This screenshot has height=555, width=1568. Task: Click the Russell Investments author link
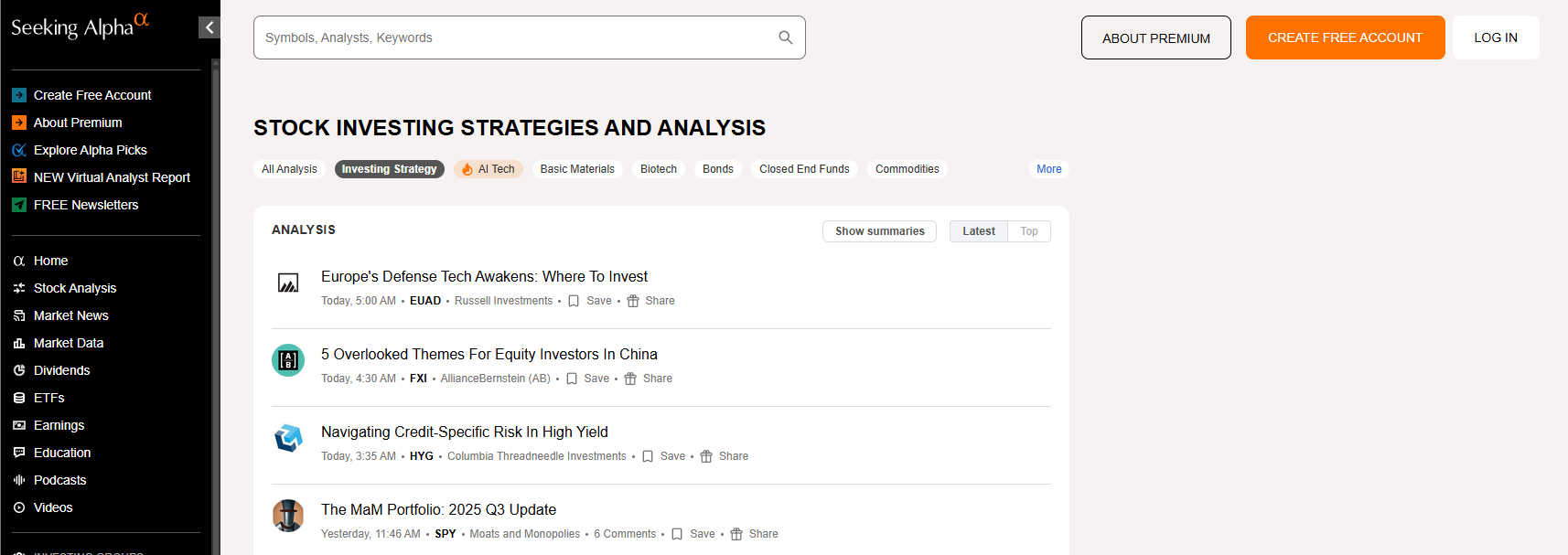[503, 301]
